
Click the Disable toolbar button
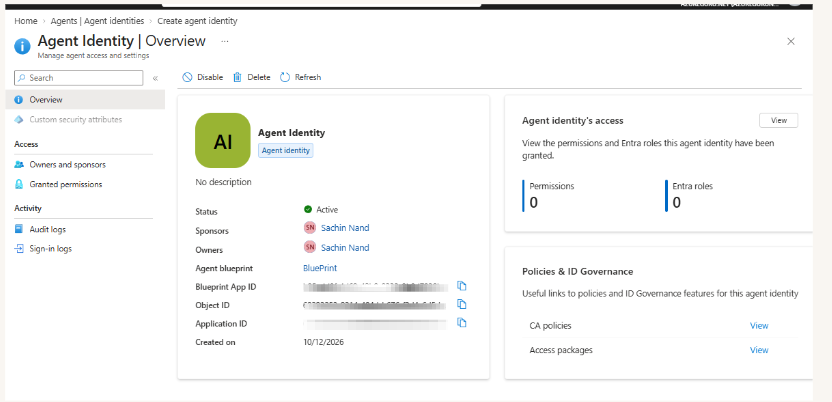pos(203,77)
